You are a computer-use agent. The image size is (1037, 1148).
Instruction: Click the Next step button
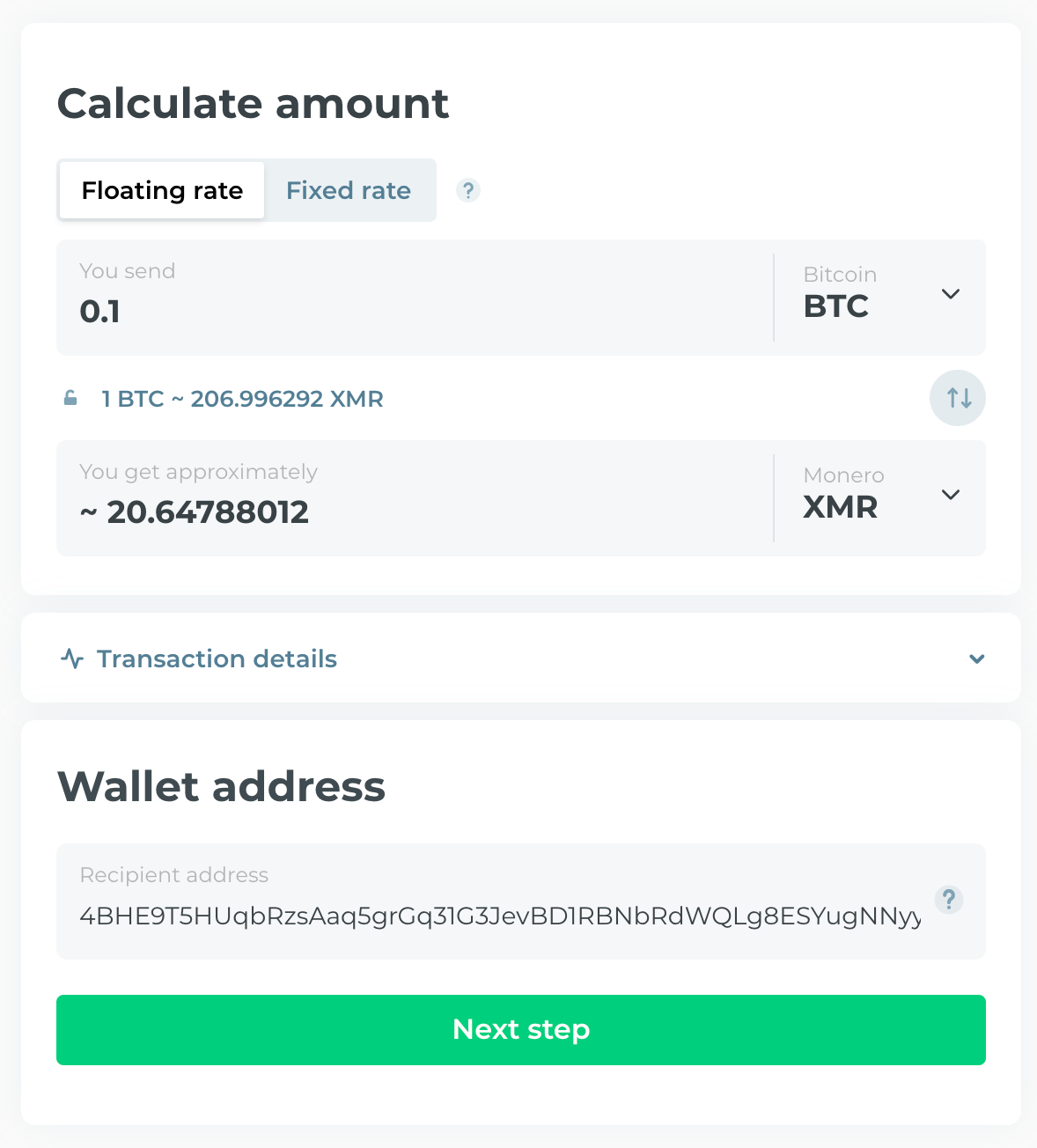[x=521, y=1030]
